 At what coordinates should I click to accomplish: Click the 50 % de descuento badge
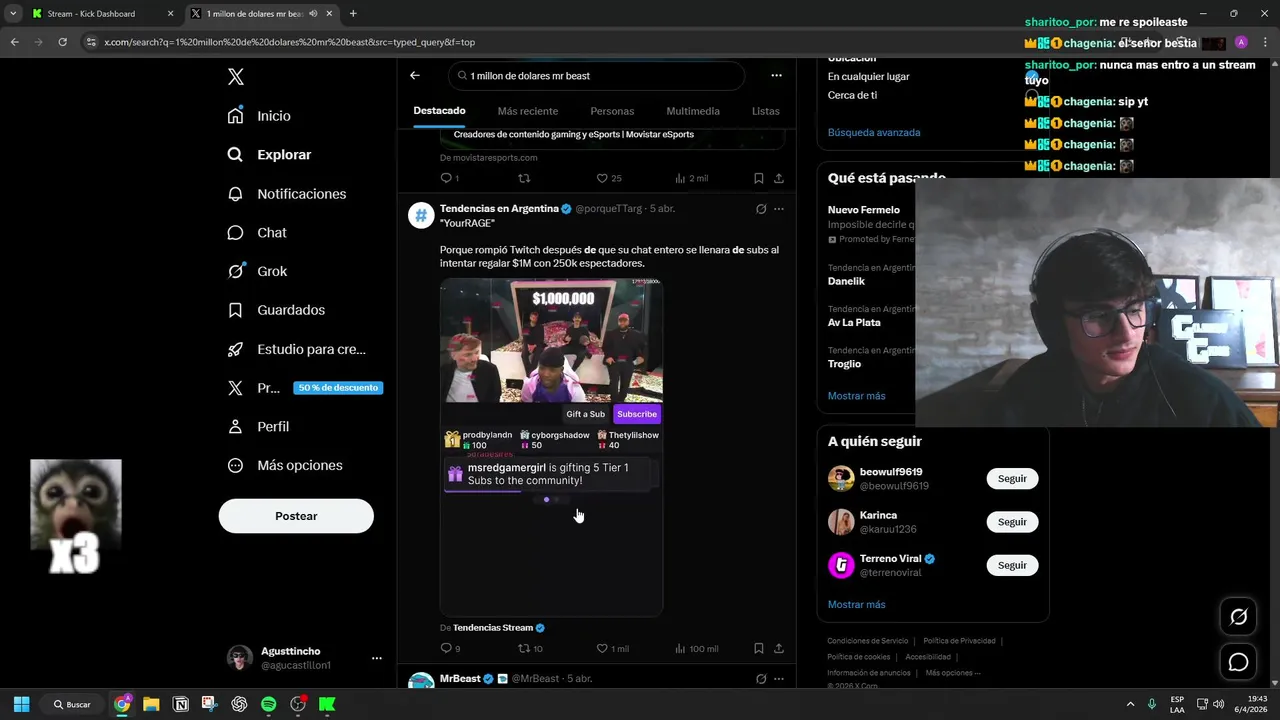tap(338, 388)
